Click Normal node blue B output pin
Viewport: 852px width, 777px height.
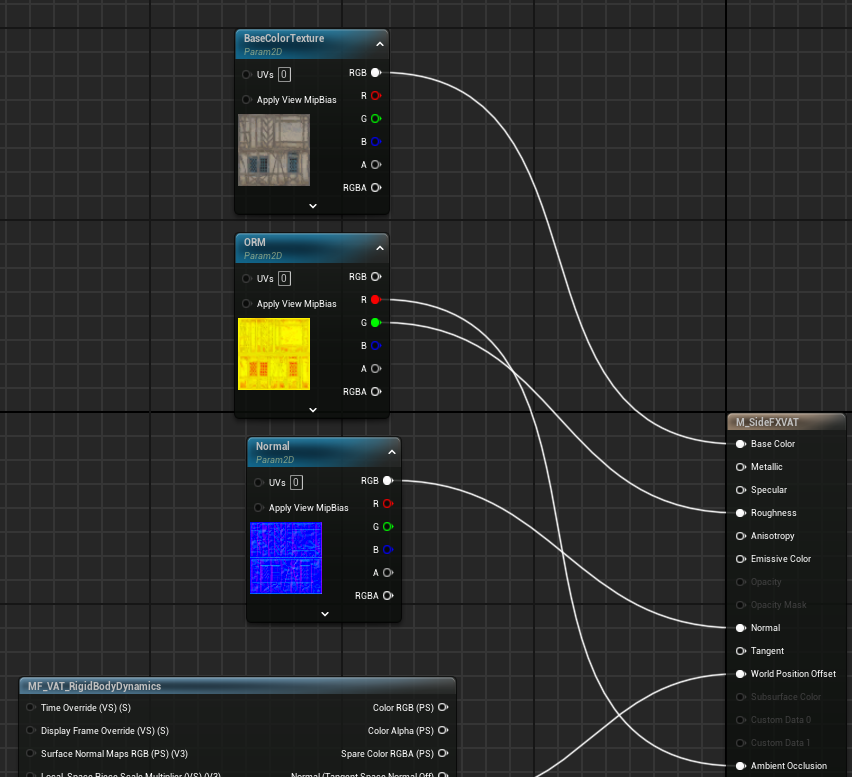388,550
